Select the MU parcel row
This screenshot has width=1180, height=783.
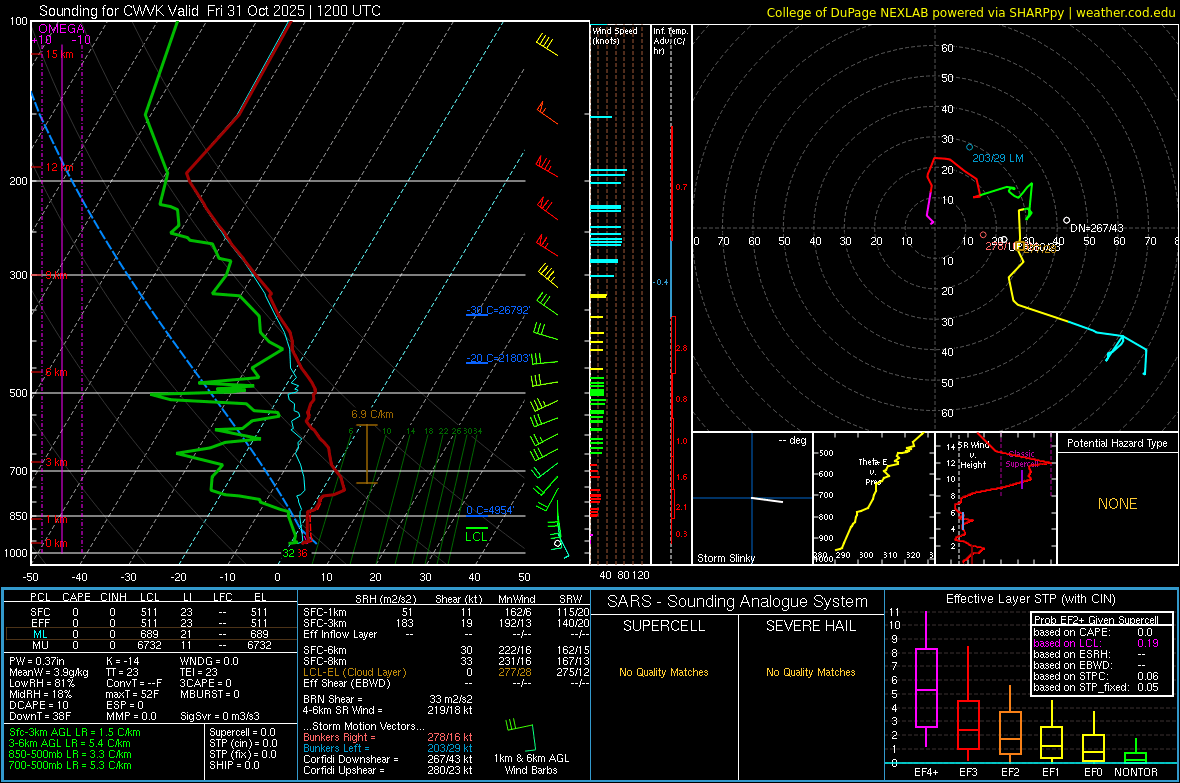tap(151, 645)
